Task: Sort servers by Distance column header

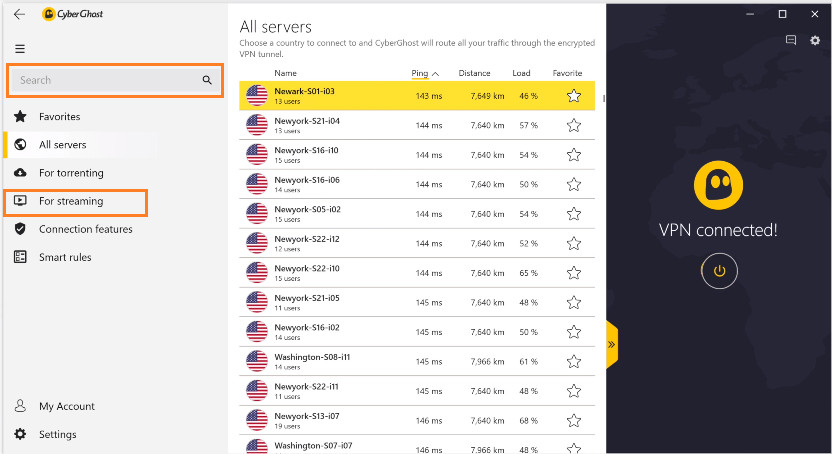Action: pos(474,73)
